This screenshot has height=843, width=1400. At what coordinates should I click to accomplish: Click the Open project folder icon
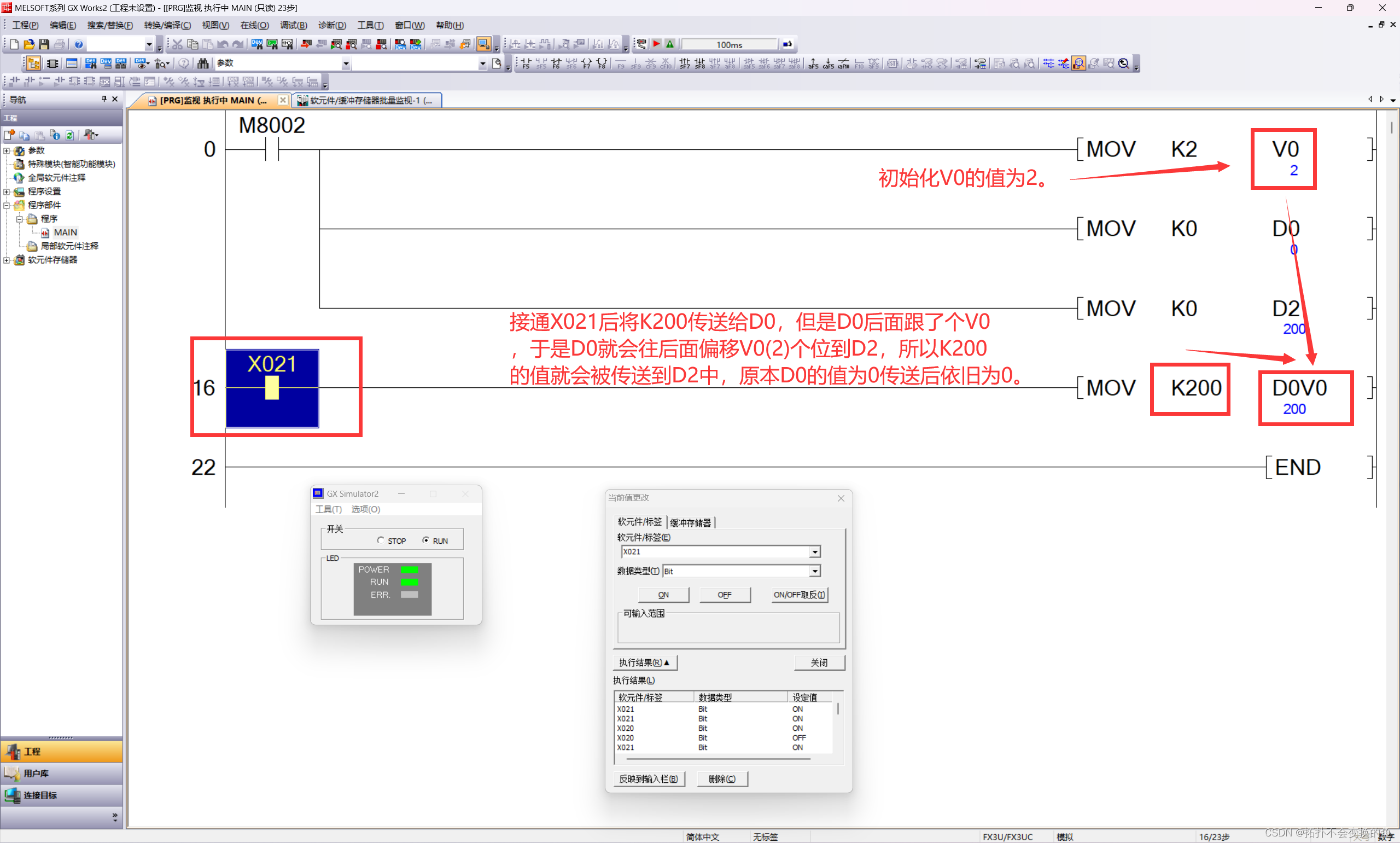28,44
